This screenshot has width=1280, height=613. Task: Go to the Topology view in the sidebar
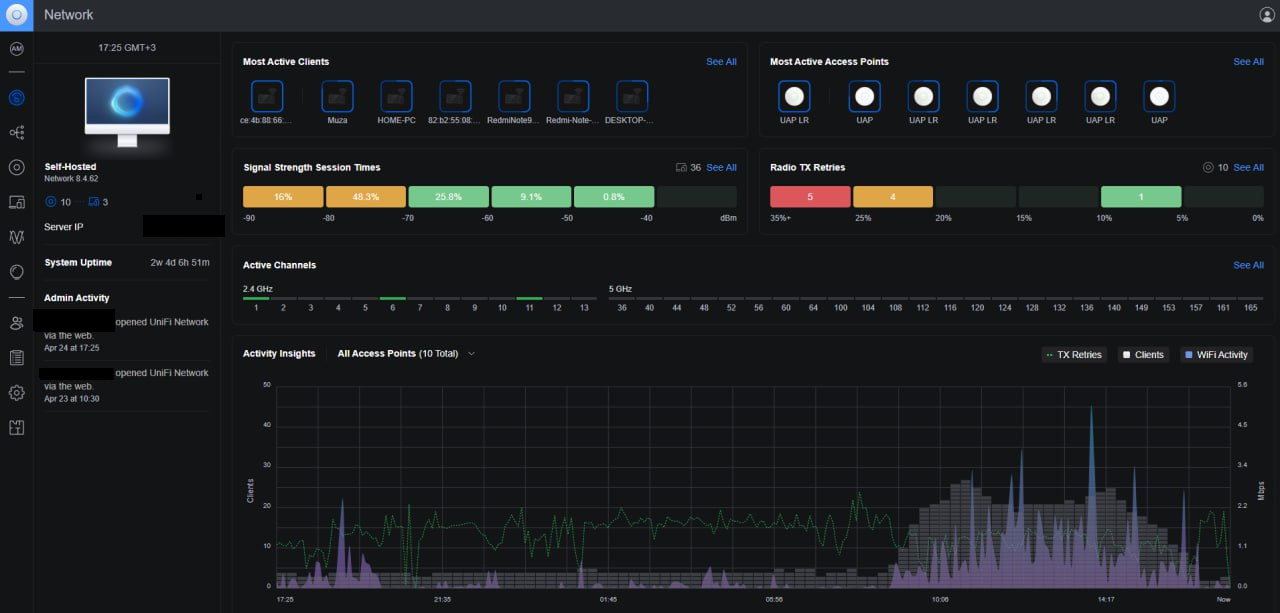[x=16, y=132]
